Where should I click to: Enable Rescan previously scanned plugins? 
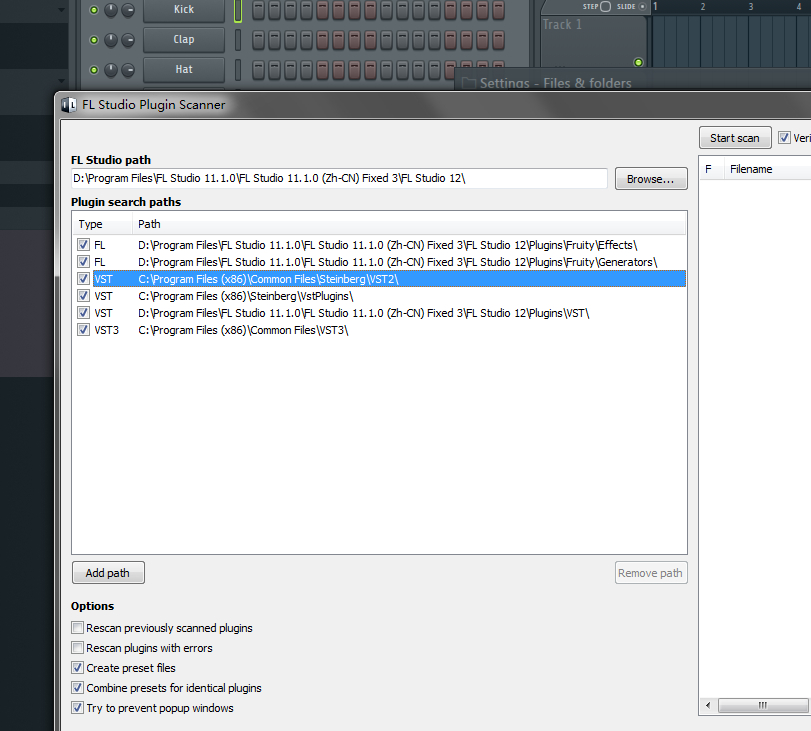78,628
